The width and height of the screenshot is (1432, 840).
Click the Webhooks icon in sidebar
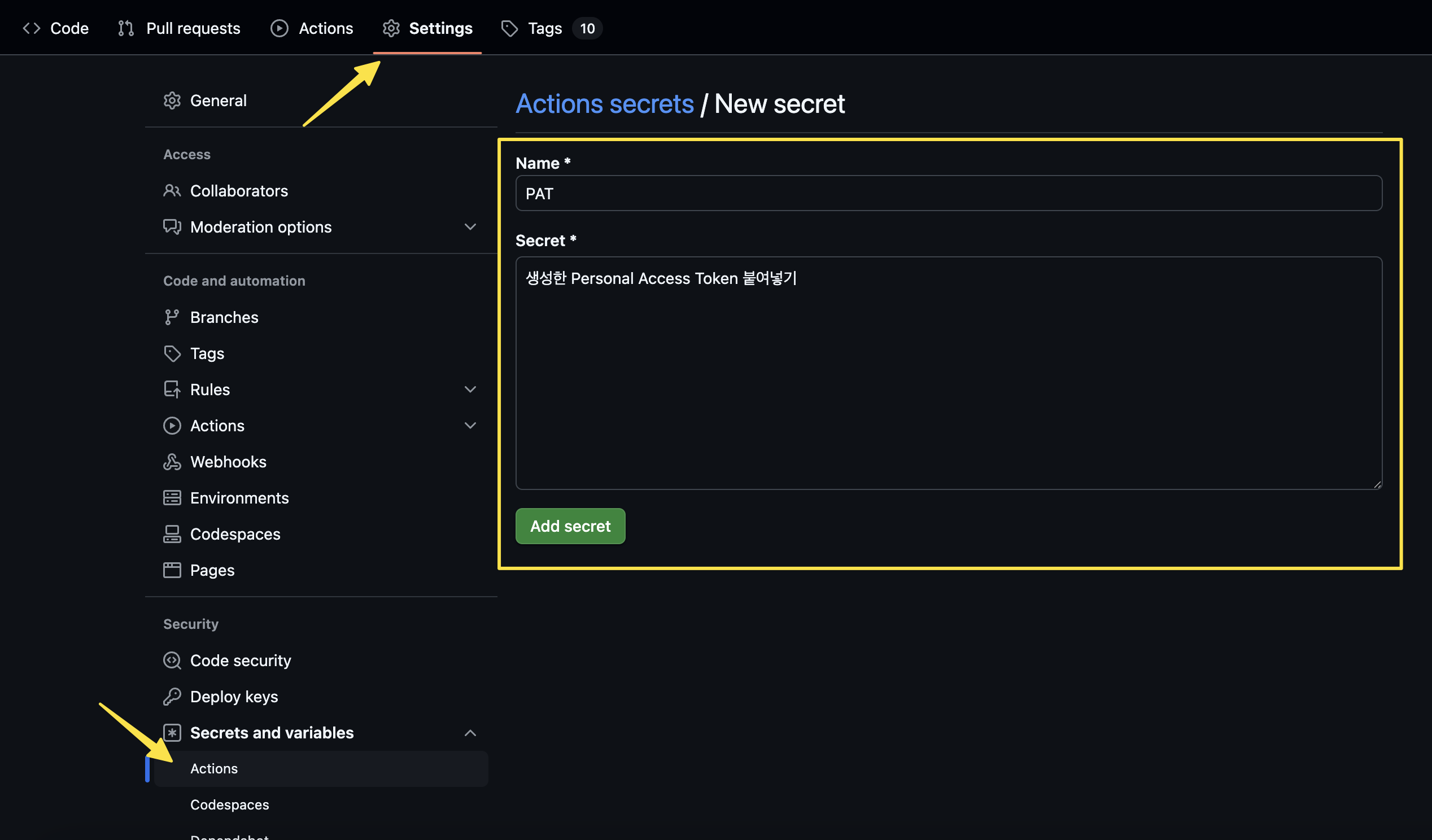(x=172, y=462)
